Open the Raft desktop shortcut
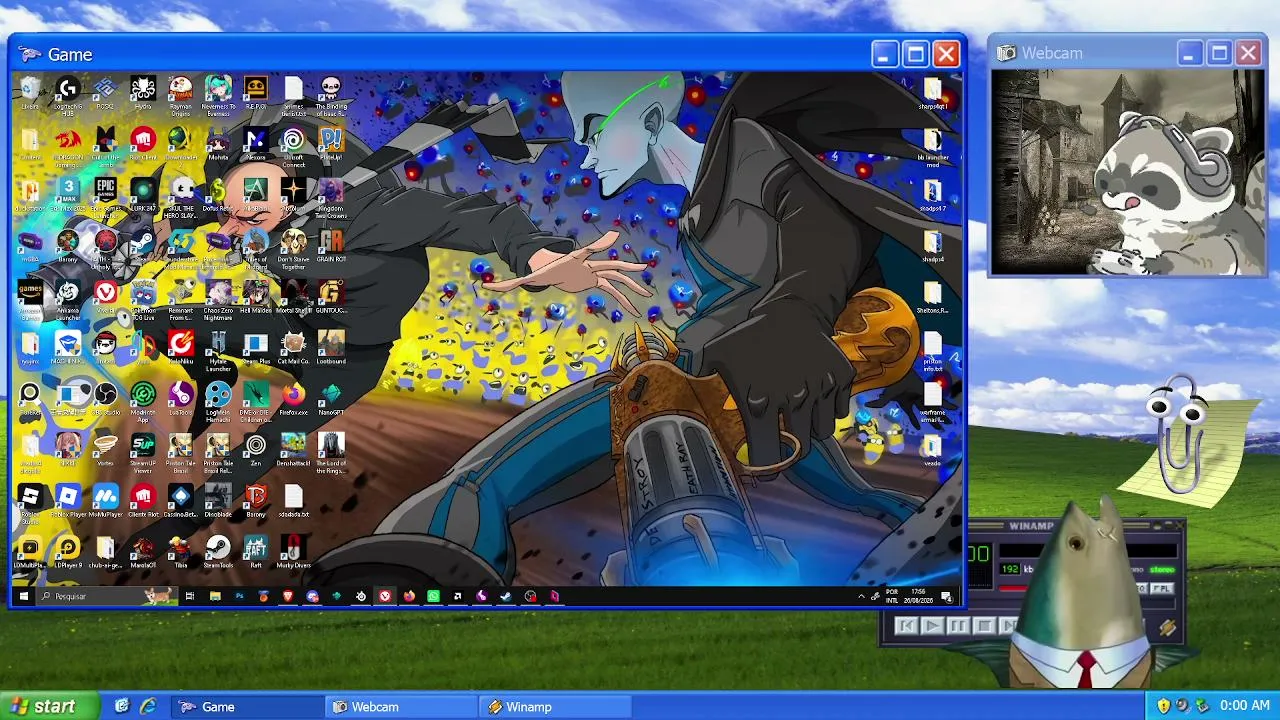 pos(256,553)
